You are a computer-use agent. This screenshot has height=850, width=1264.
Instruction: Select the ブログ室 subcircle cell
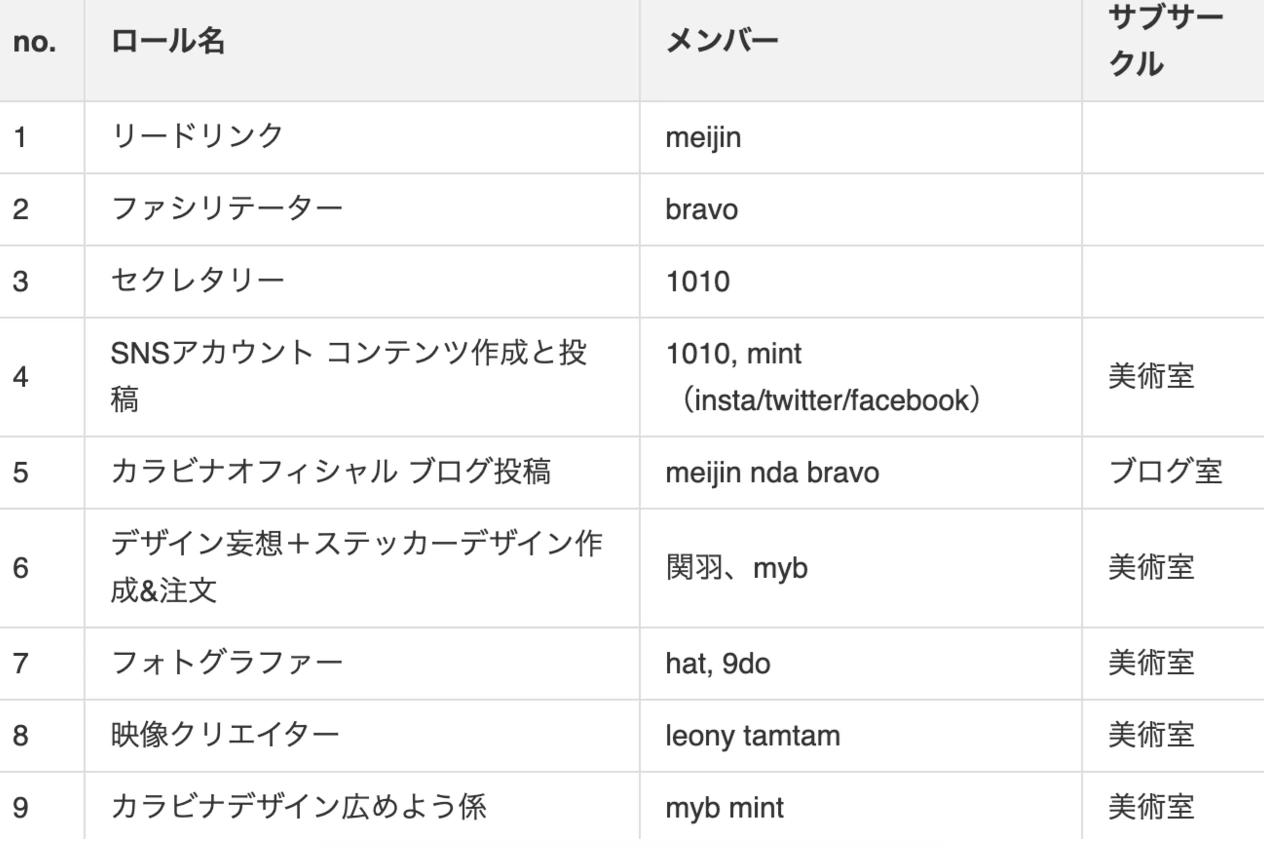(1165, 472)
